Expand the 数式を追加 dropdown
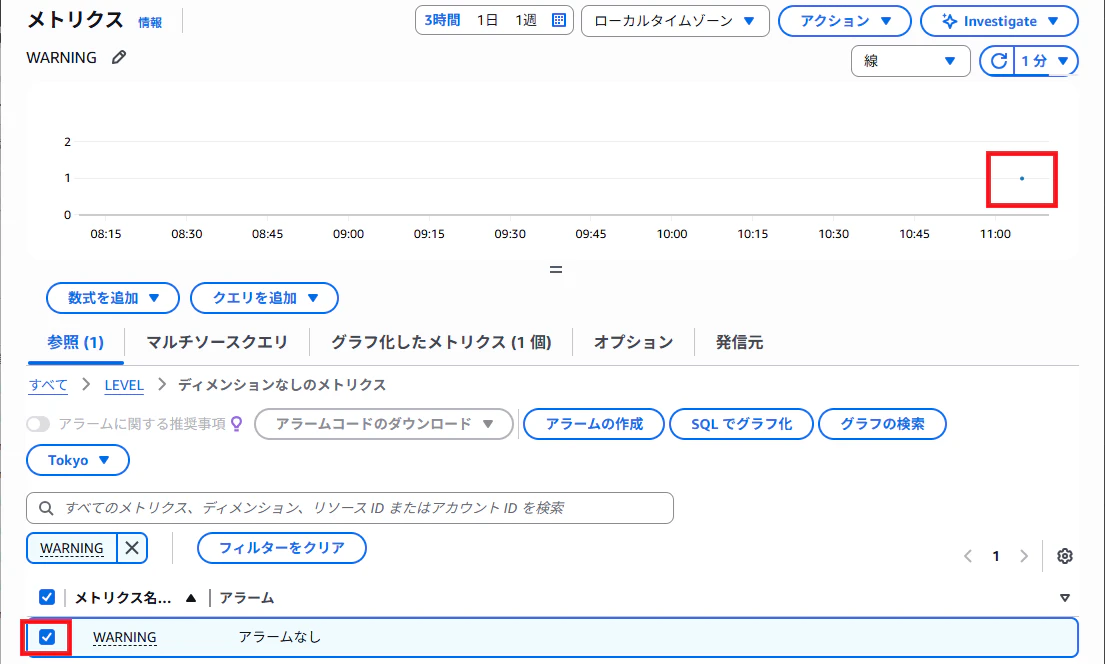This screenshot has width=1105, height=664. (x=113, y=298)
